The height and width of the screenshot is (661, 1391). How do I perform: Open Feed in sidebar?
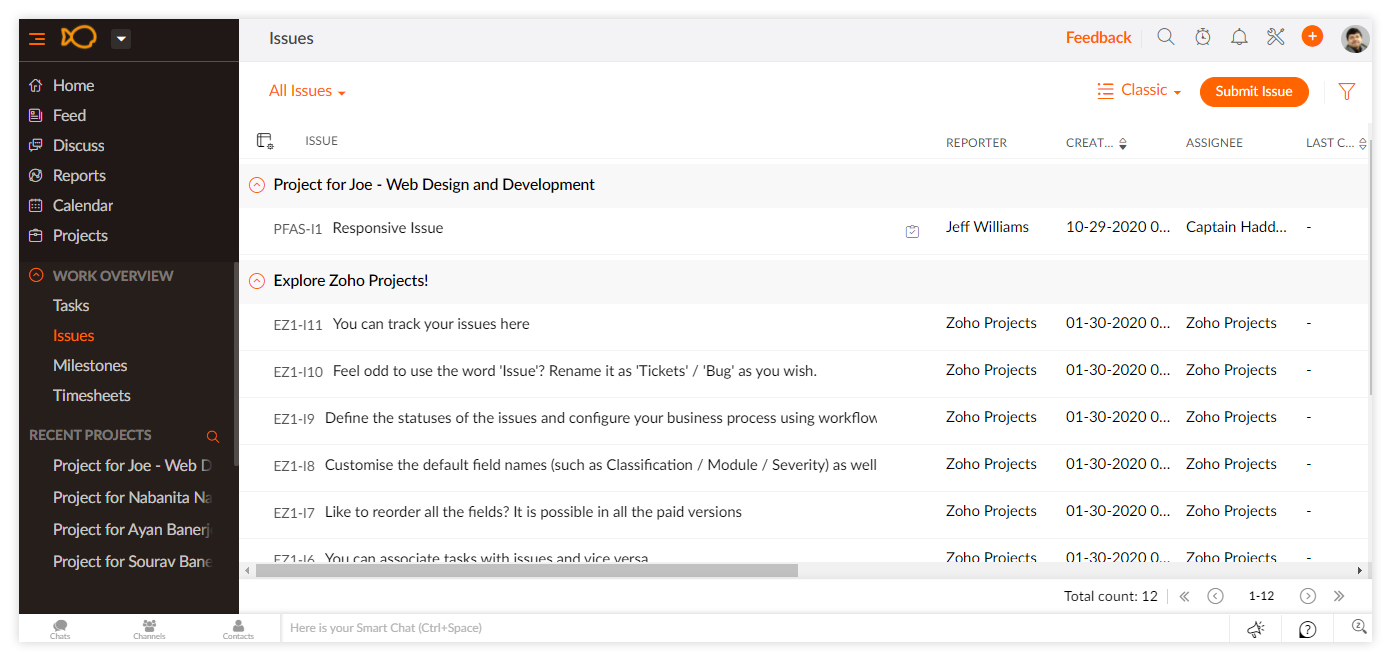pos(69,116)
